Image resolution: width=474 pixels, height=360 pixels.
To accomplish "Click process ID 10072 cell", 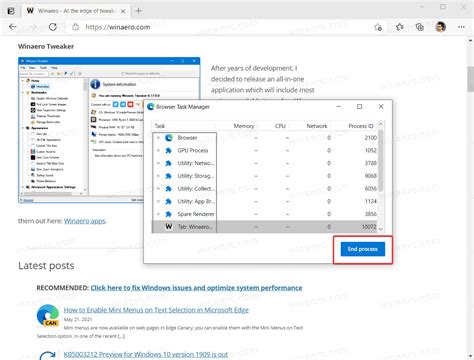I will pyautogui.click(x=369, y=226).
